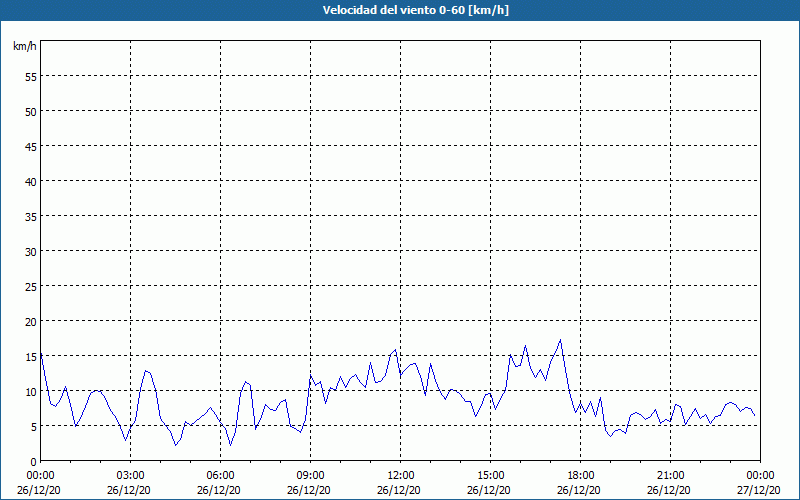Select the 40 y-axis label

pyautogui.click(x=31, y=182)
